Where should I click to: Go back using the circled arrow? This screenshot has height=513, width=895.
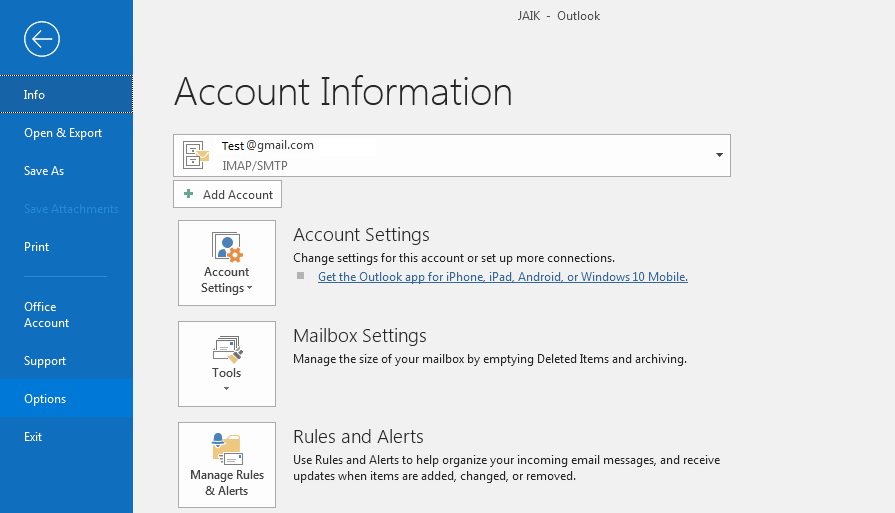click(42, 39)
